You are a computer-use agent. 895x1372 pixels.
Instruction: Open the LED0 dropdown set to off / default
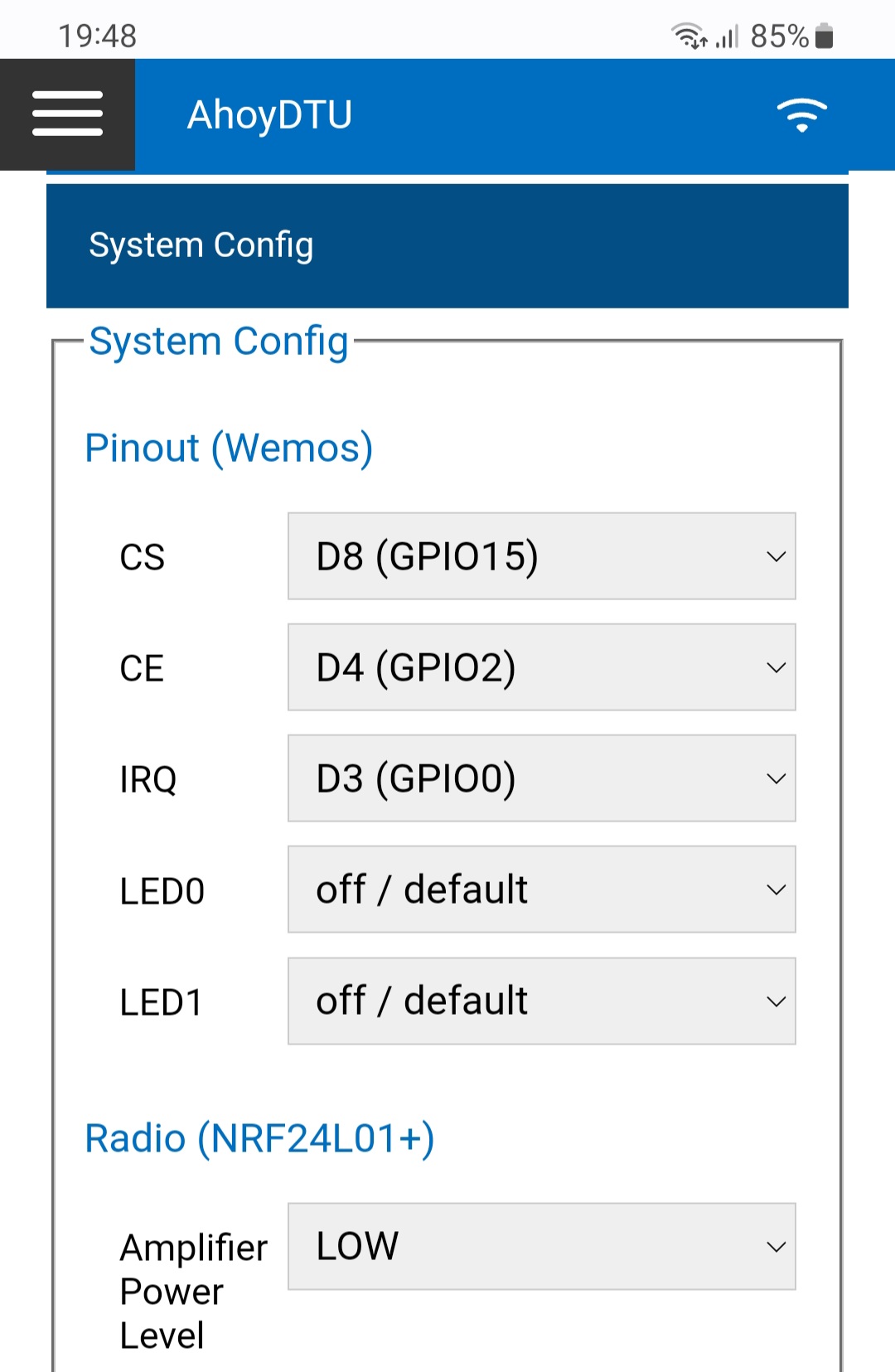[541, 890]
